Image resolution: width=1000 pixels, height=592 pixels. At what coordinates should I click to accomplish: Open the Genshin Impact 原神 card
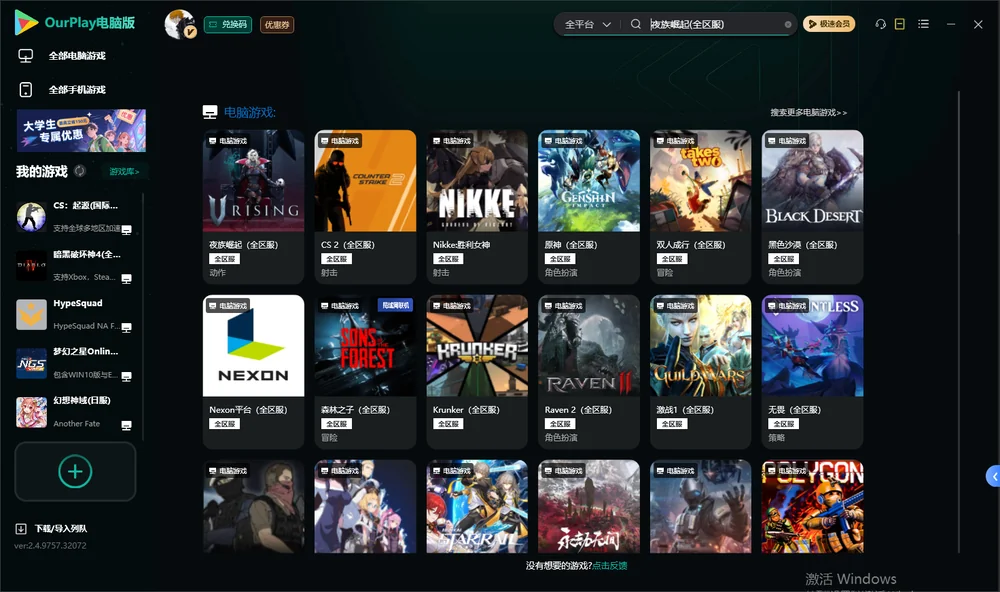pos(589,207)
